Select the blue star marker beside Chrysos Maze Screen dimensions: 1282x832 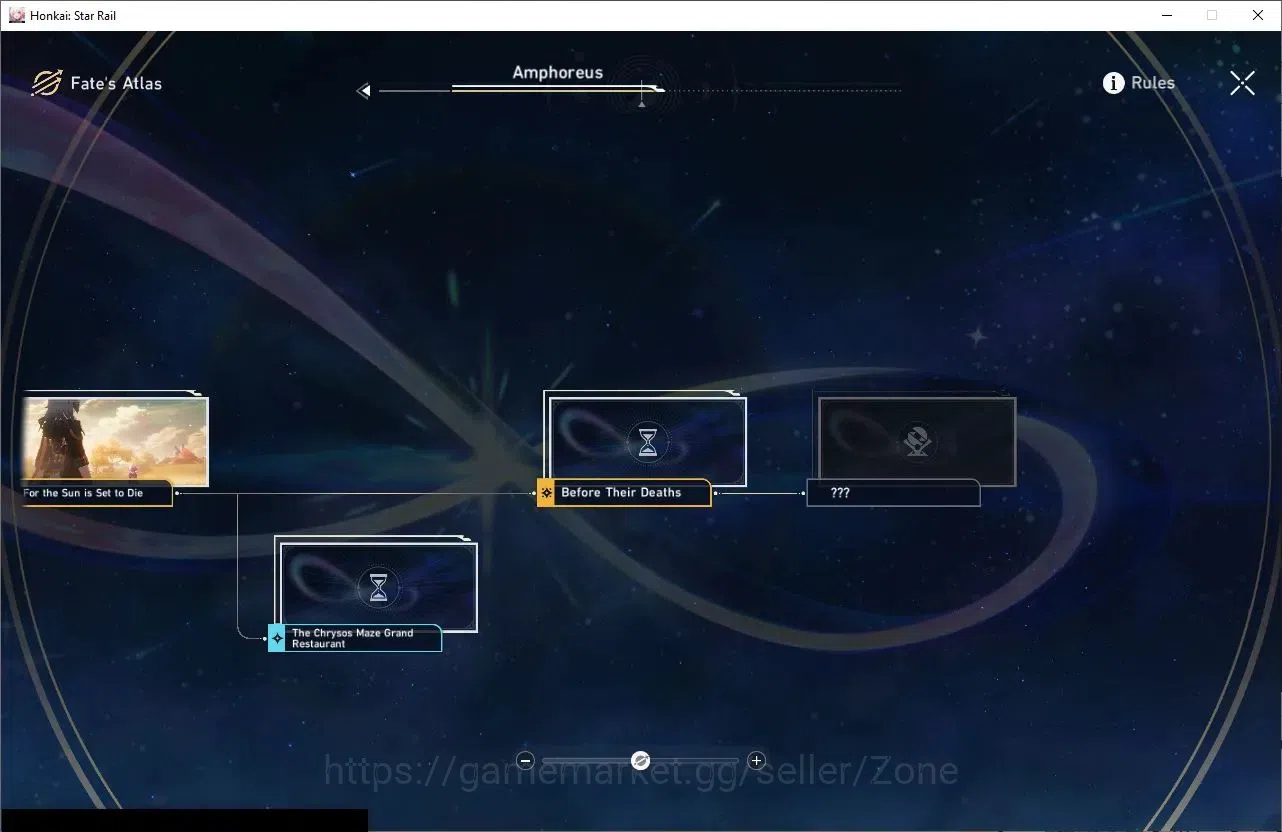pos(277,638)
